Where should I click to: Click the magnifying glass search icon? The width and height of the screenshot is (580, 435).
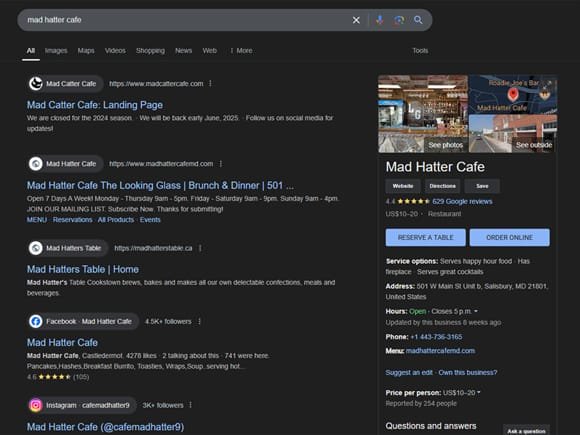(x=418, y=20)
